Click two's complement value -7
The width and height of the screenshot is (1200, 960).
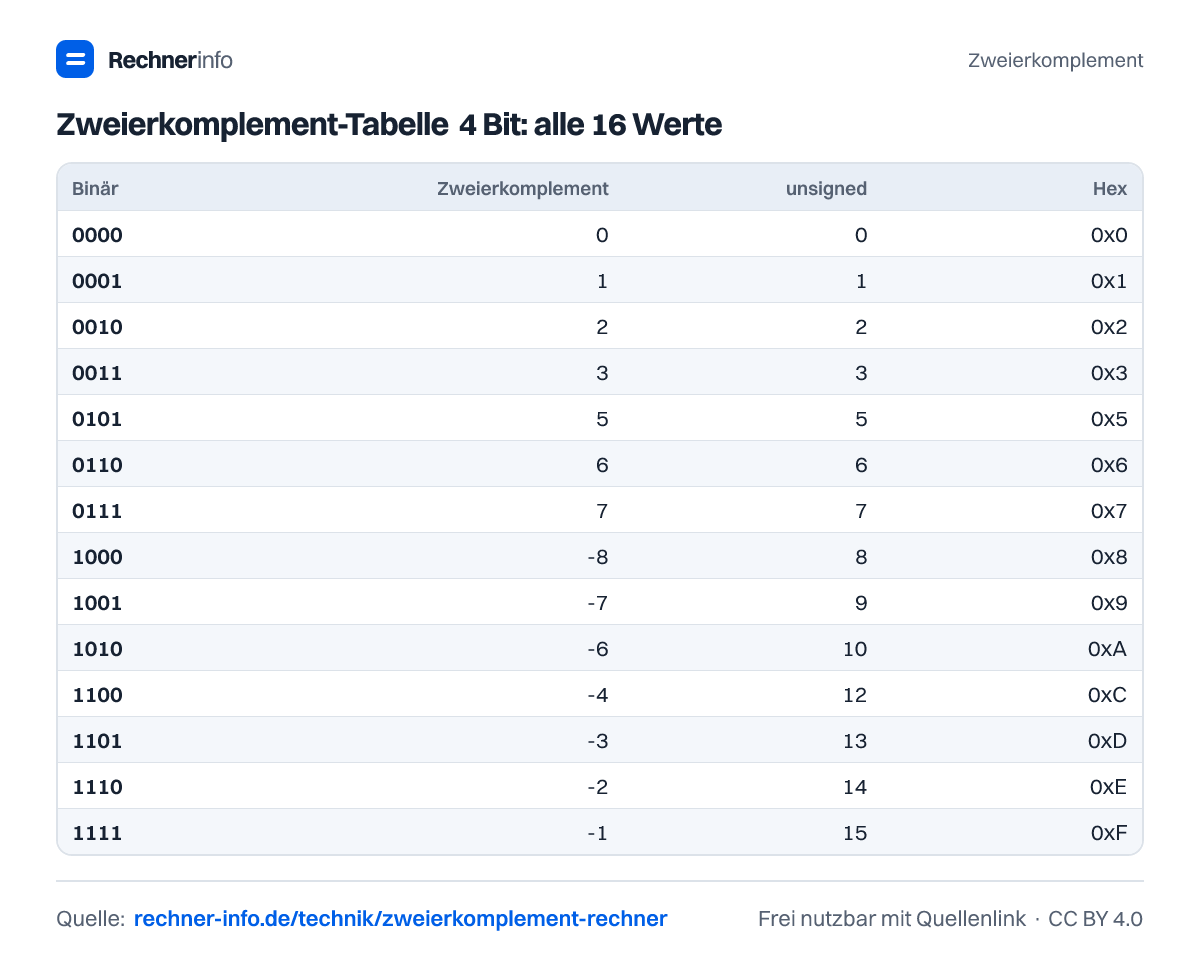[598, 603]
